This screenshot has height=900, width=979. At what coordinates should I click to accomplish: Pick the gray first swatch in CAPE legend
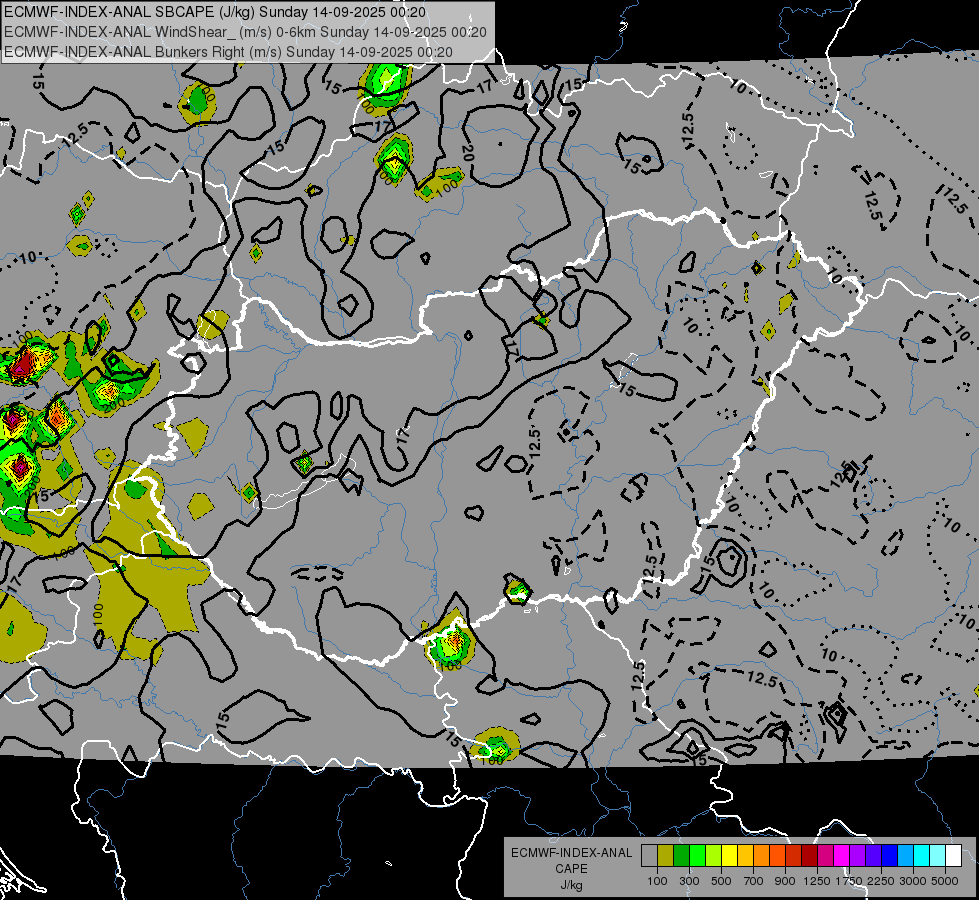649,856
